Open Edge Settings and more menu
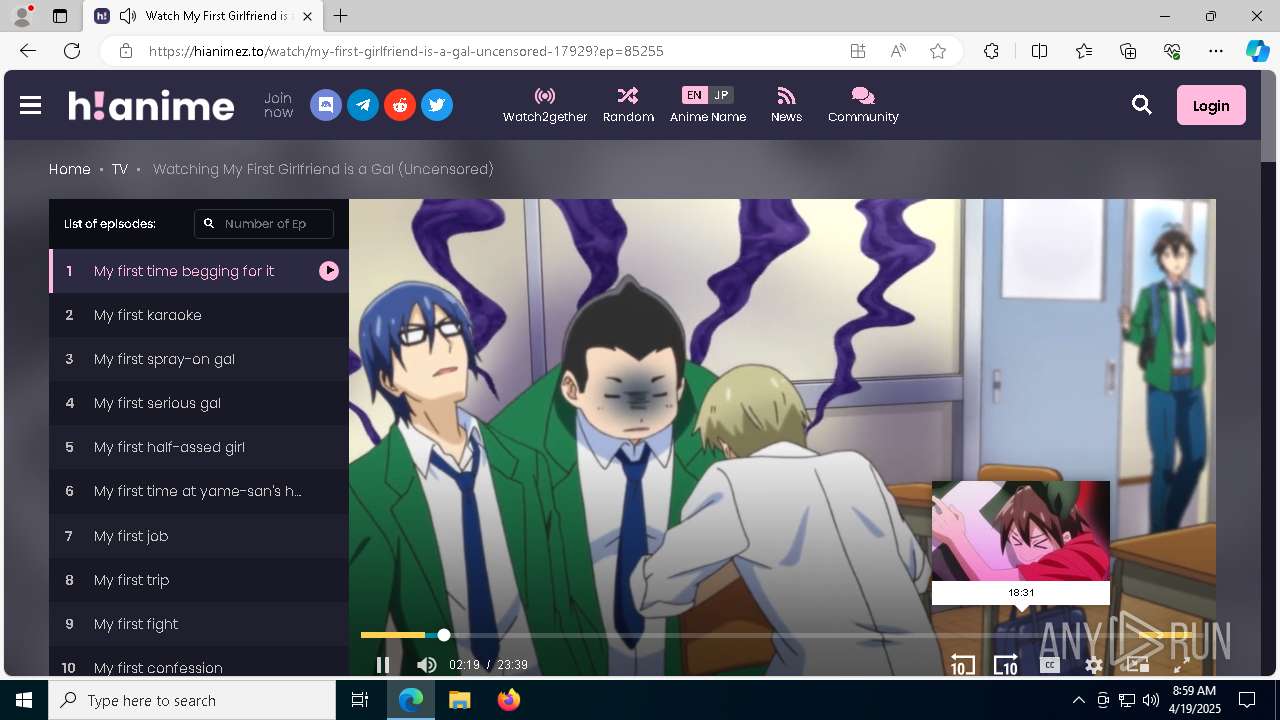Image resolution: width=1280 pixels, height=720 pixels. (x=1216, y=51)
